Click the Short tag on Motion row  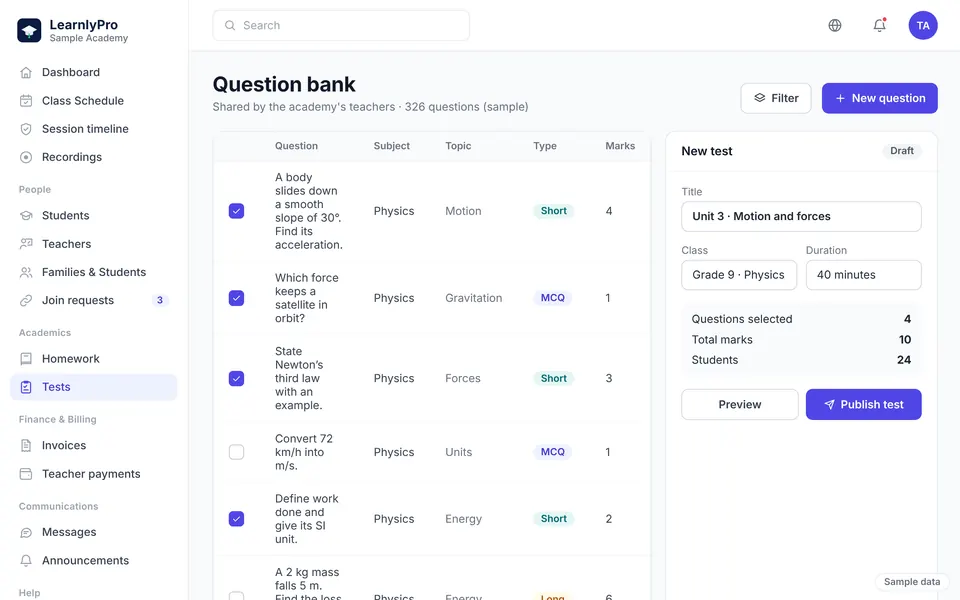tap(553, 211)
